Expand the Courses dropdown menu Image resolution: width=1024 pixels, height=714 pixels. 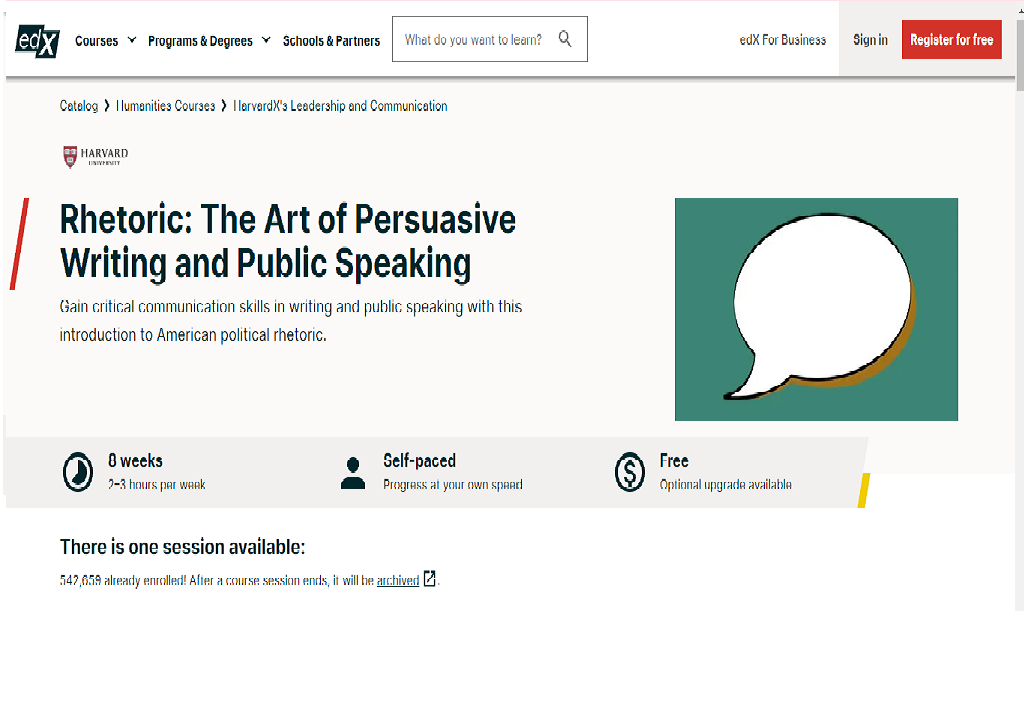105,41
